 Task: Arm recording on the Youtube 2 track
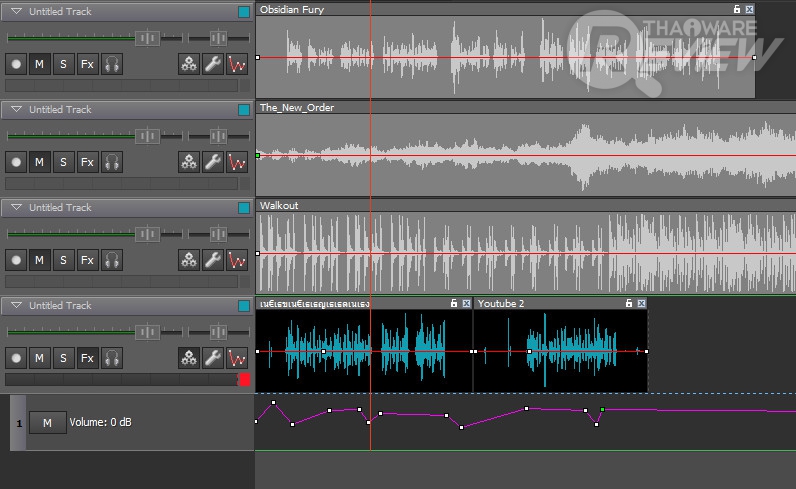pos(16,358)
